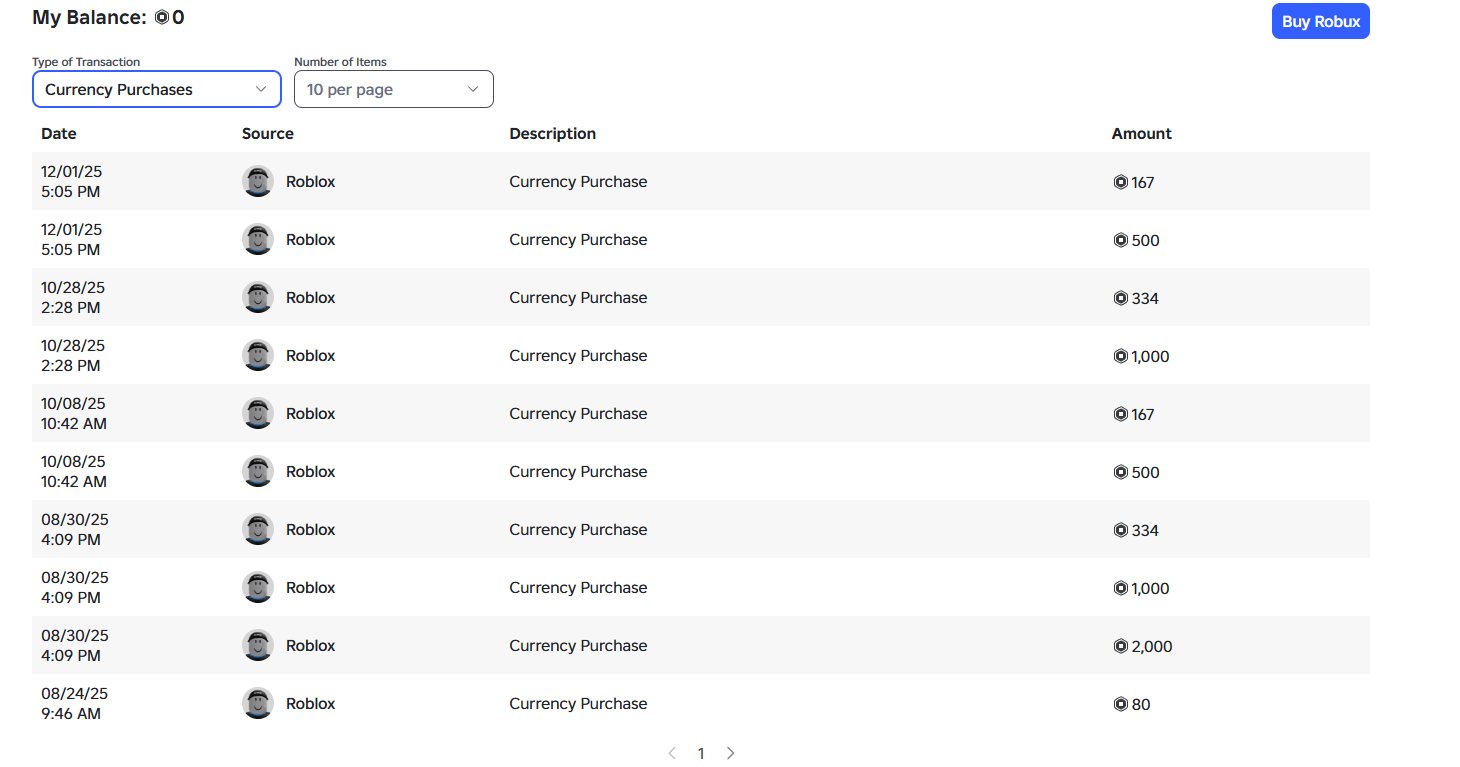Open Roblox source link in 1,000 row dated 10/28/25

(310, 355)
